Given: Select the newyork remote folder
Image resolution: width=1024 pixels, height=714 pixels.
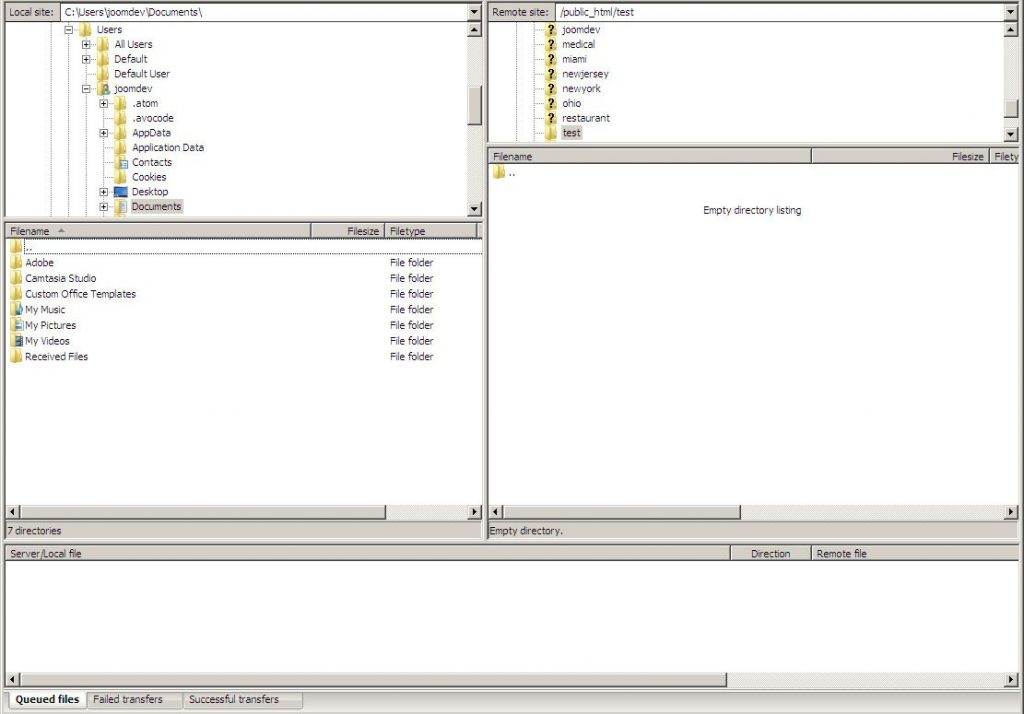Looking at the screenshot, I should pyautogui.click(x=581, y=89).
